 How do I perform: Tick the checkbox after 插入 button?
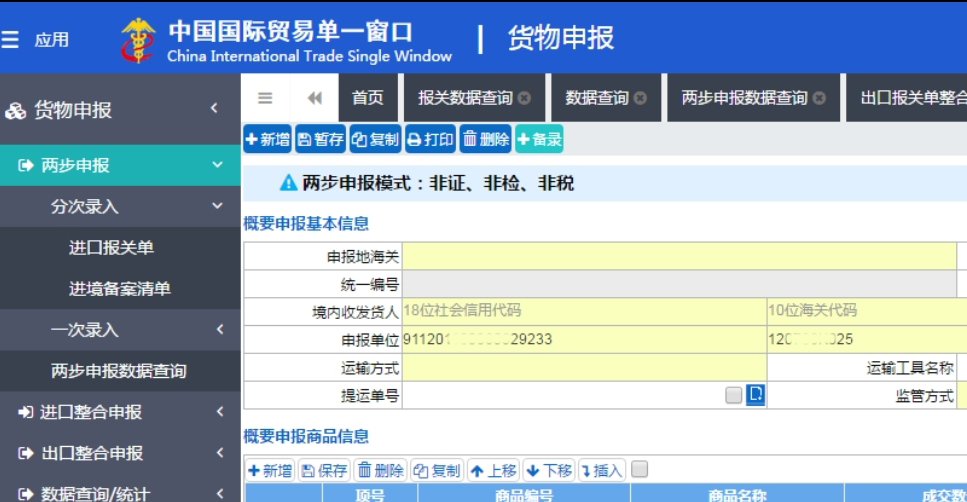coord(640,469)
